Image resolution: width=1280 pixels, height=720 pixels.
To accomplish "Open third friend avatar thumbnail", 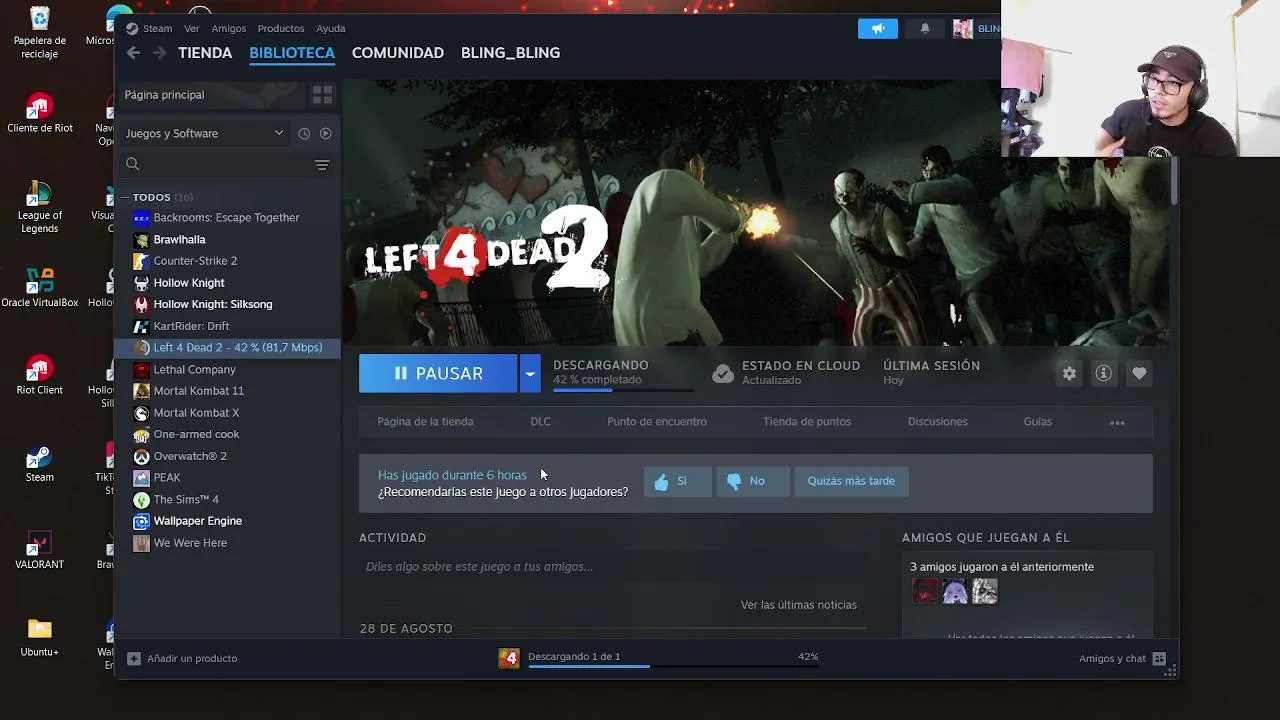I will (x=985, y=592).
